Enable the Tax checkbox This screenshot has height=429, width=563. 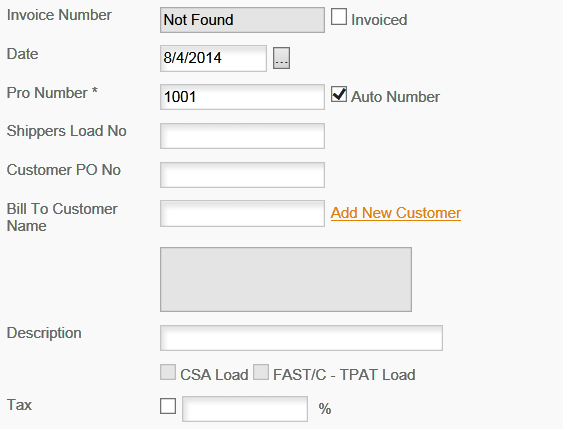(168, 406)
